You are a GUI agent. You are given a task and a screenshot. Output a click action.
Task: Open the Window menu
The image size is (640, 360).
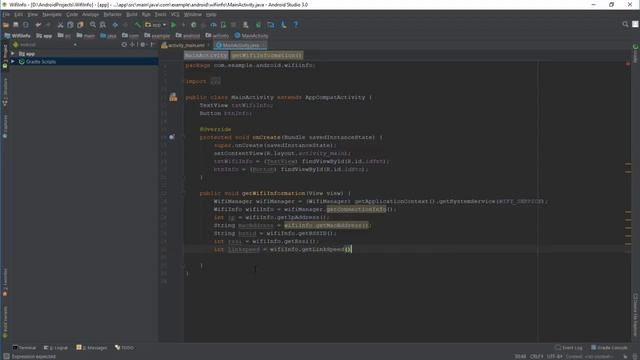[x=193, y=14]
